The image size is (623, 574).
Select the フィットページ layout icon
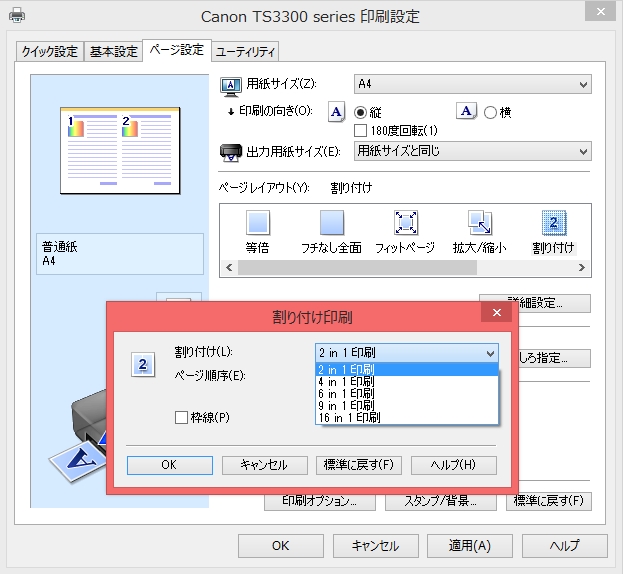(405, 222)
